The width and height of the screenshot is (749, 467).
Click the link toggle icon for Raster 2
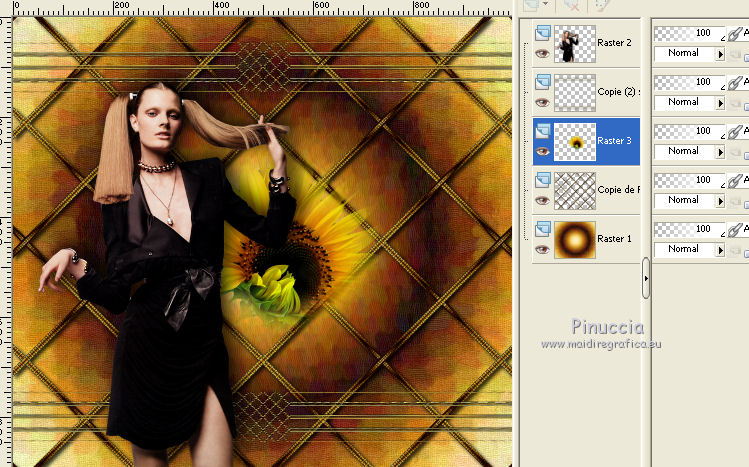coord(735,34)
